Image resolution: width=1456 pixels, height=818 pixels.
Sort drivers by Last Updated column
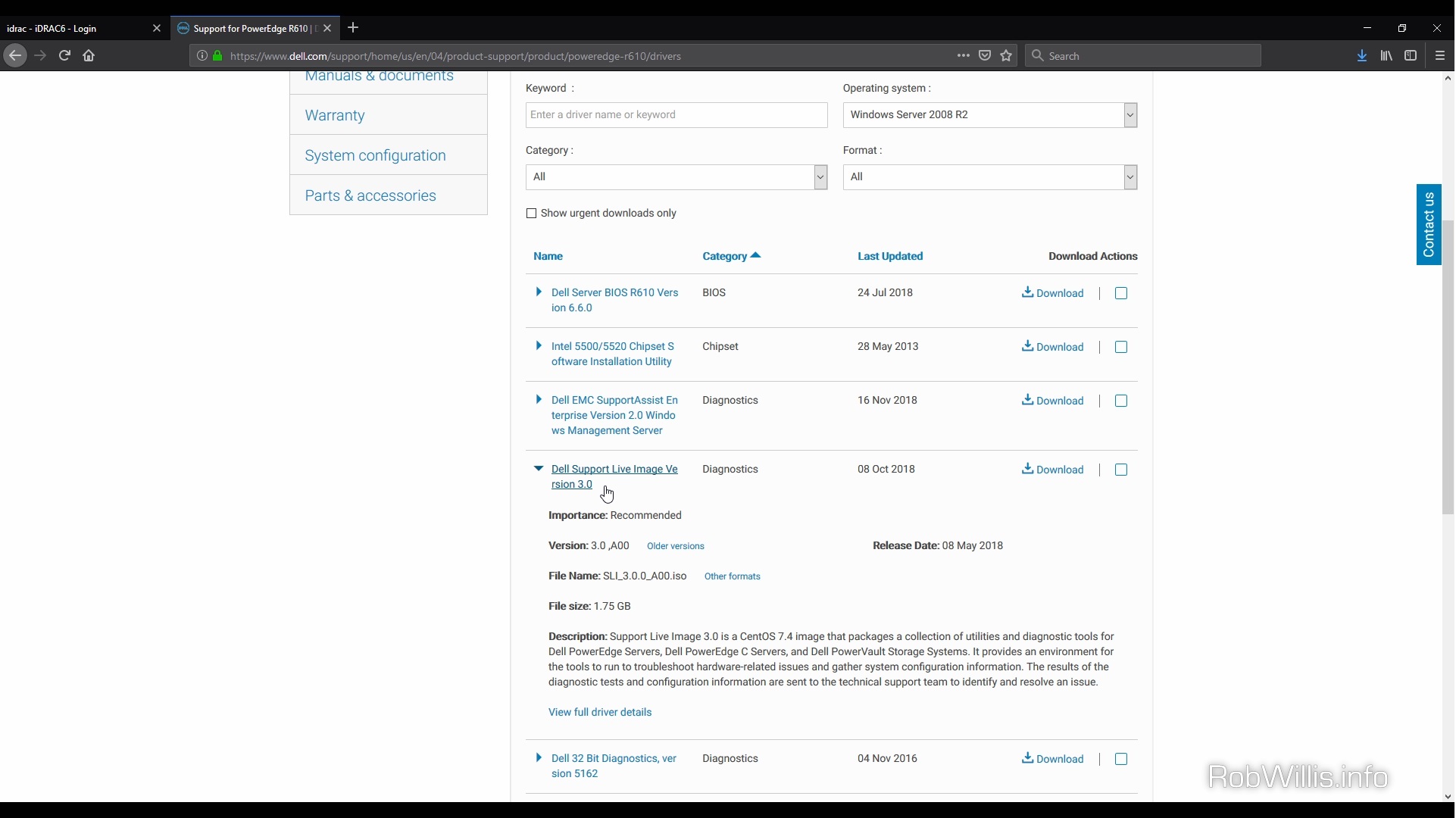(x=891, y=257)
